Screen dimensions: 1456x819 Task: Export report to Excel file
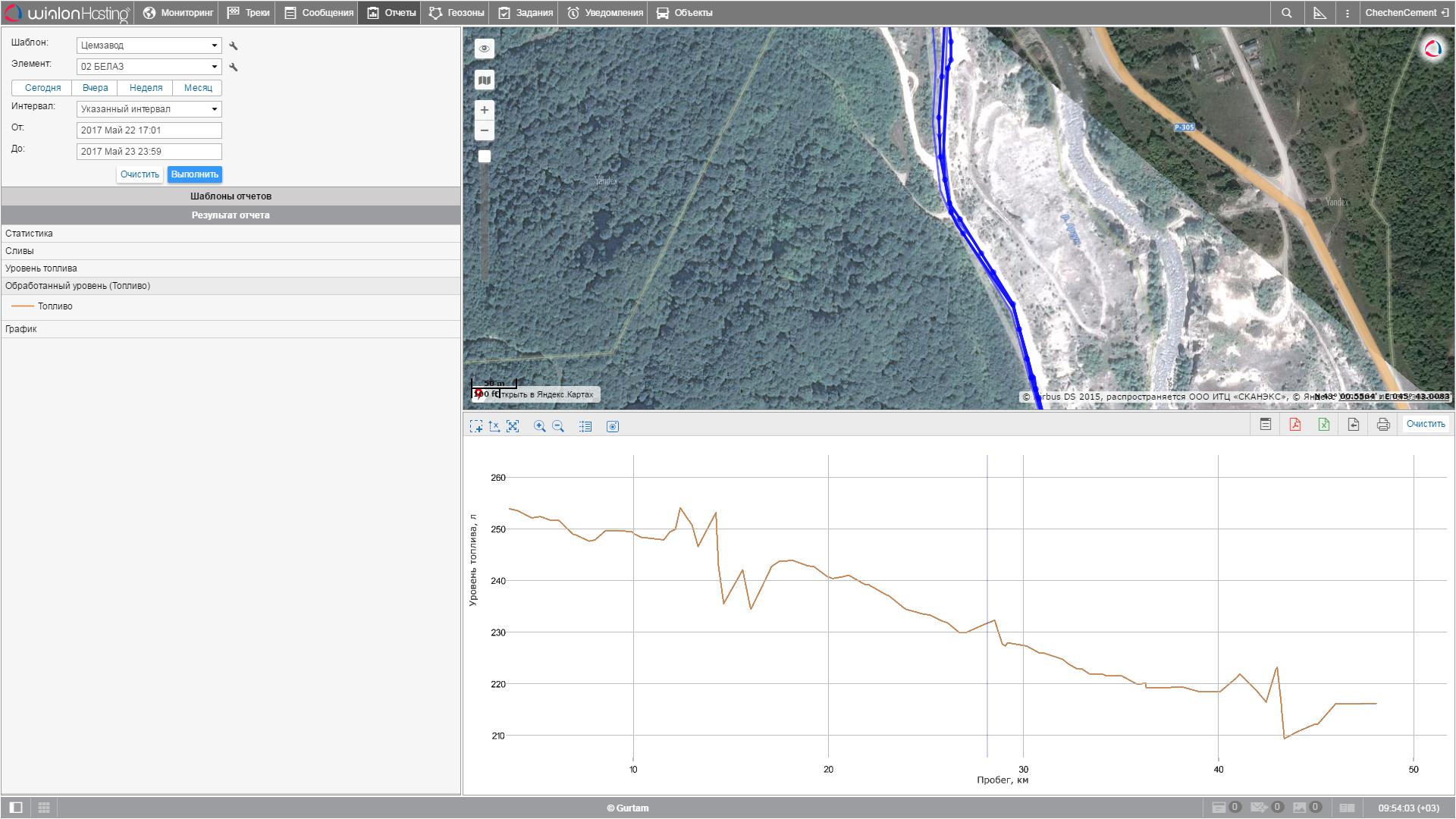click(x=1324, y=425)
